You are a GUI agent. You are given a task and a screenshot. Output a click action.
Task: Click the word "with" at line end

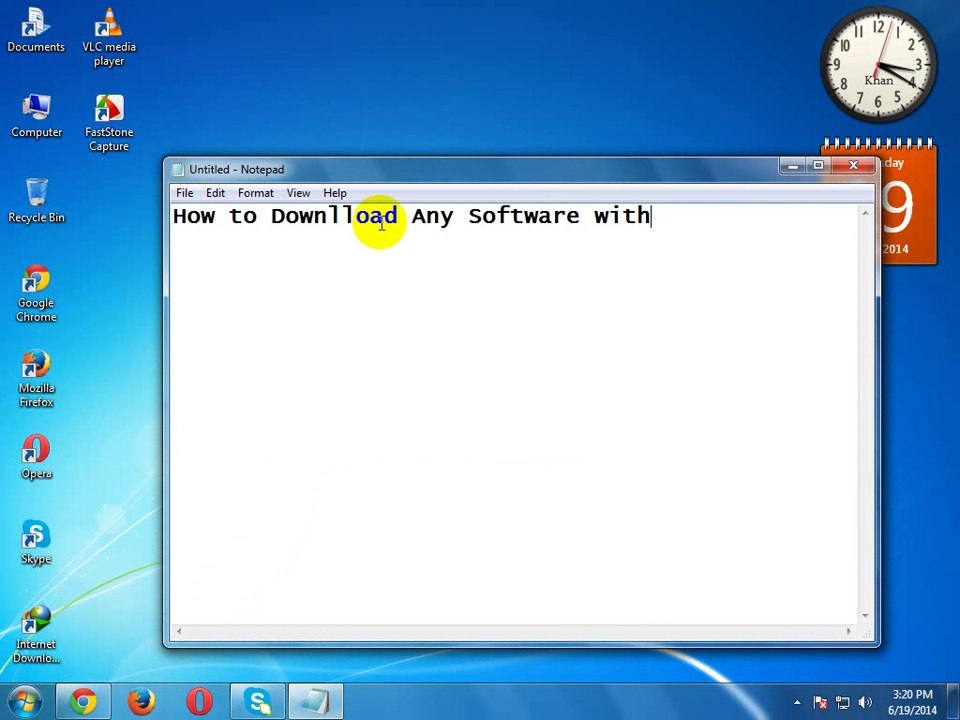(x=621, y=216)
